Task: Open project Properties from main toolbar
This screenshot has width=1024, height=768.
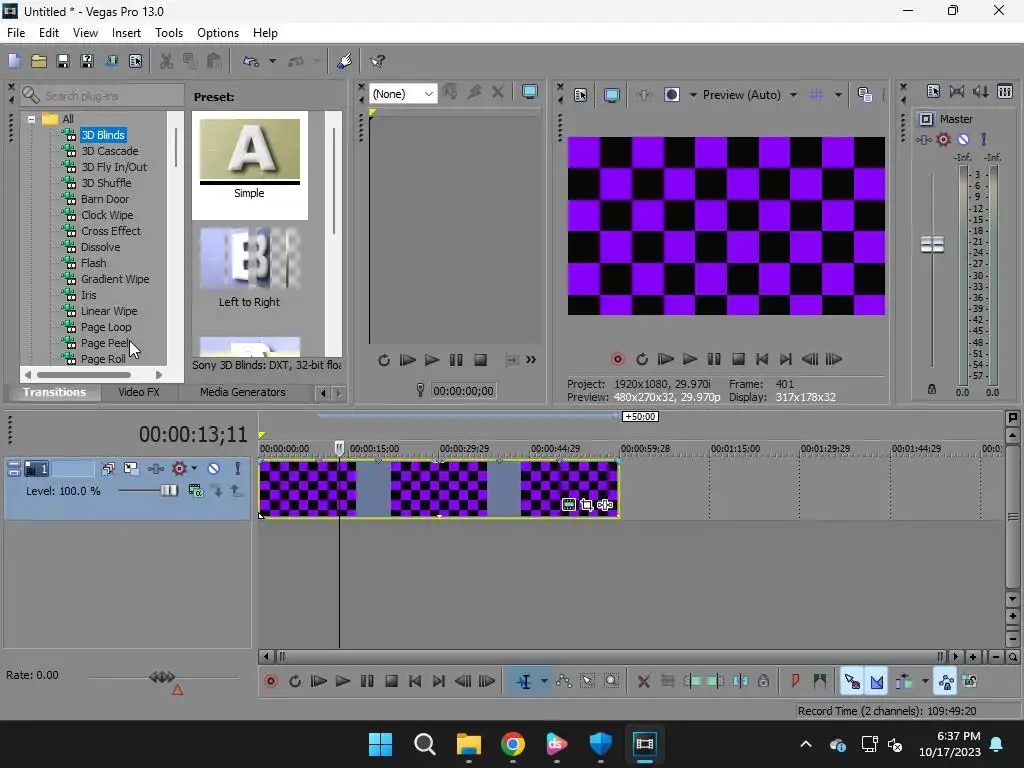Action: coord(135,61)
